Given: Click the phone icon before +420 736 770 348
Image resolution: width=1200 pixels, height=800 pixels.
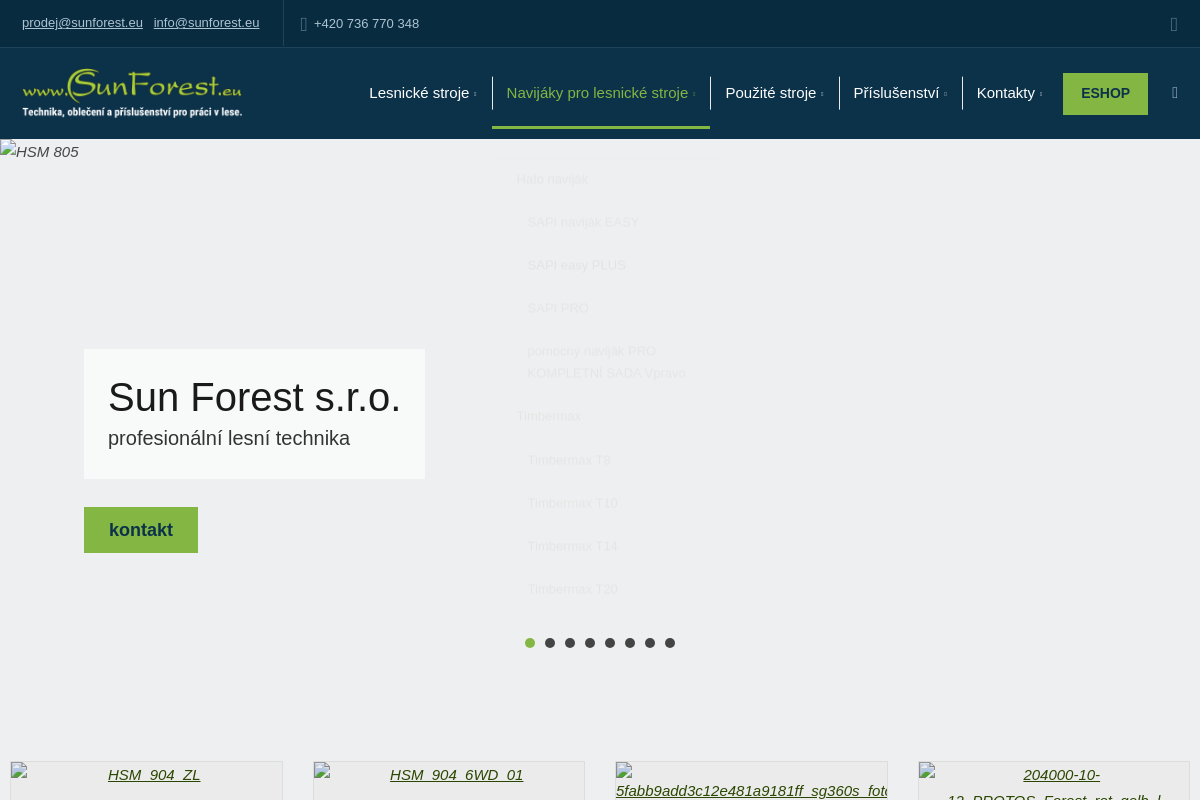Looking at the screenshot, I should tap(304, 24).
